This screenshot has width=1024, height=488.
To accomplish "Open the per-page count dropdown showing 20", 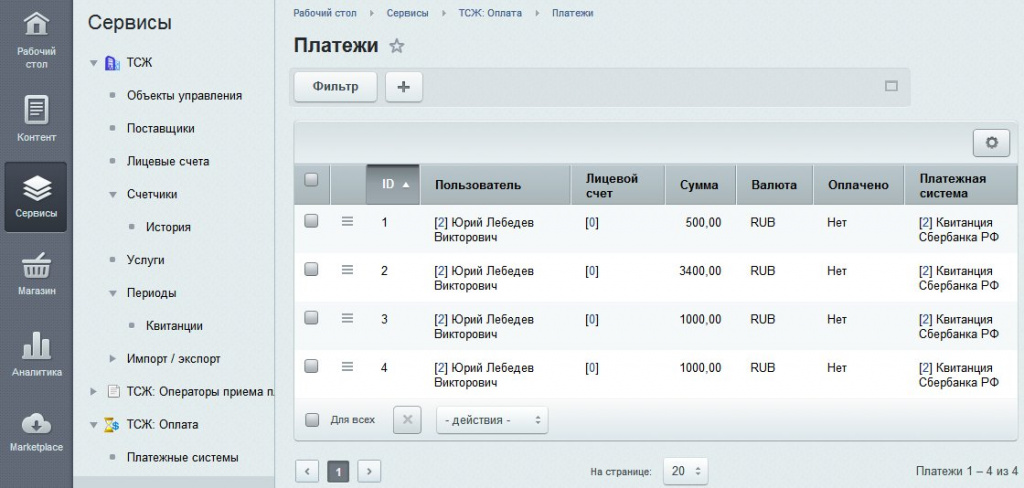I will (x=685, y=470).
